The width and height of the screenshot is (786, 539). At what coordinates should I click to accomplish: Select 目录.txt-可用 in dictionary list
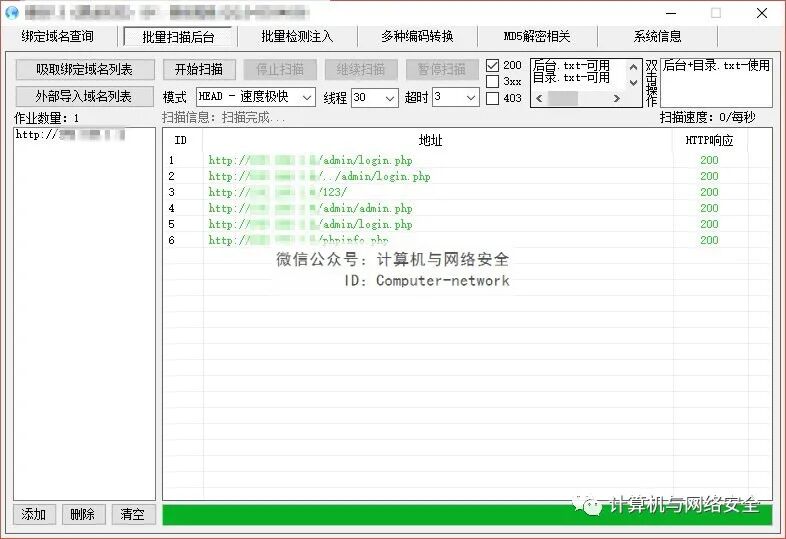click(x=571, y=77)
